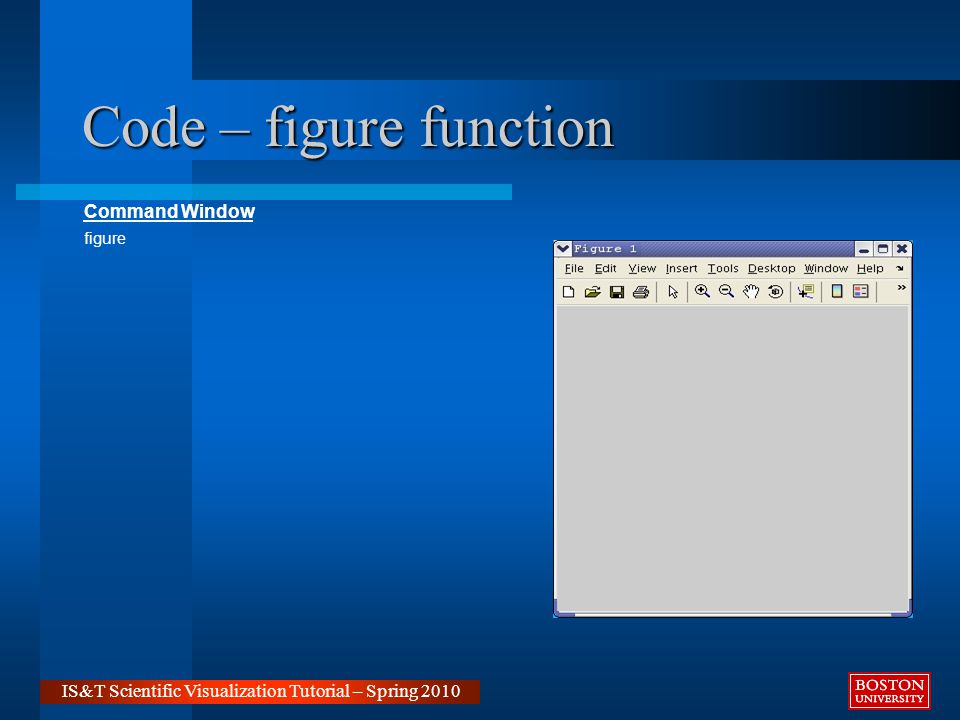The height and width of the screenshot is (720, 960).
Task: Open the Window menu
Action: [826, 268]
